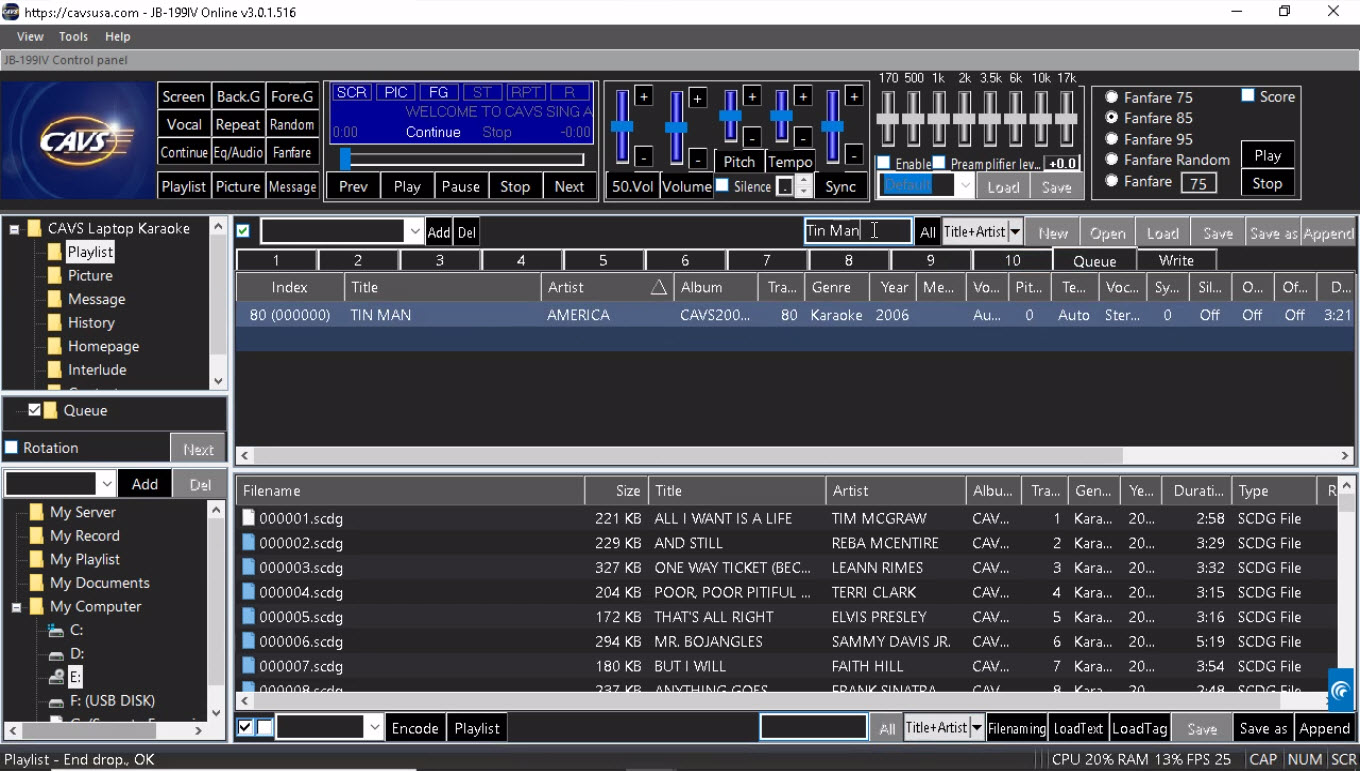The width and height of the screenshot is (1360, 771).
Task: Switch to playlist tab 10
Action: [1012, 260]
